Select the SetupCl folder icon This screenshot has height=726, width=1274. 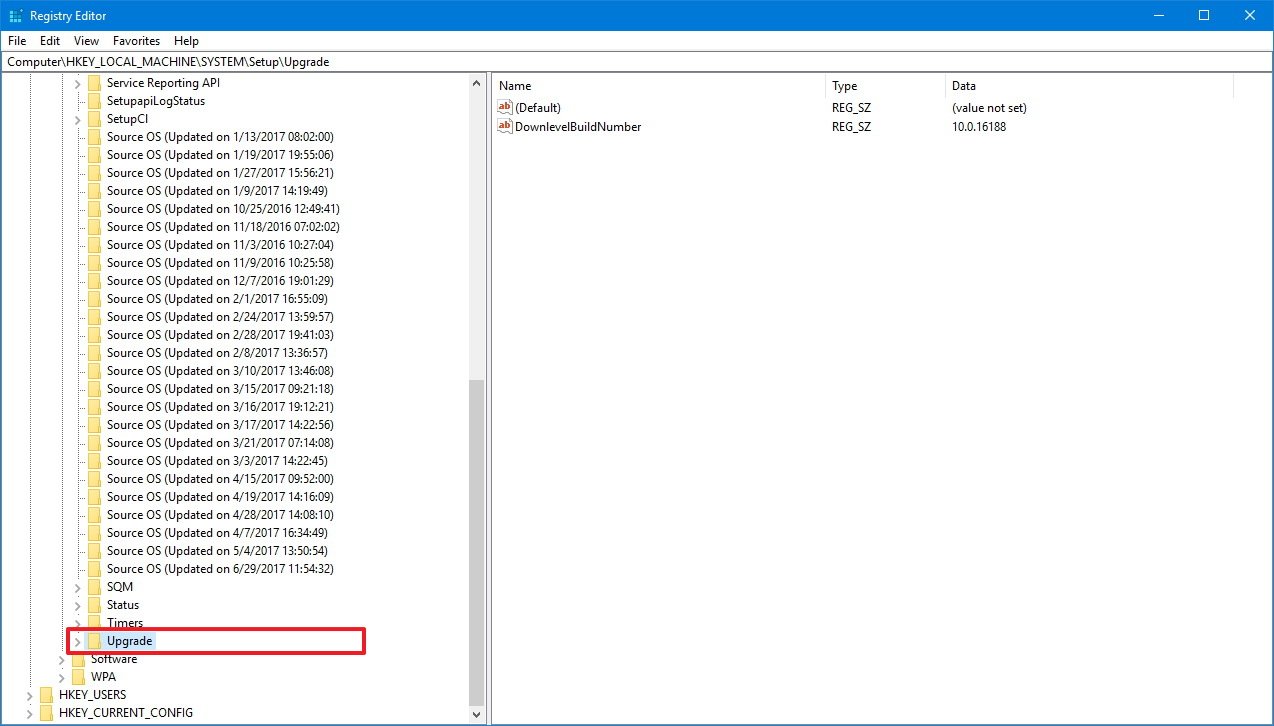tap(94, 119)
